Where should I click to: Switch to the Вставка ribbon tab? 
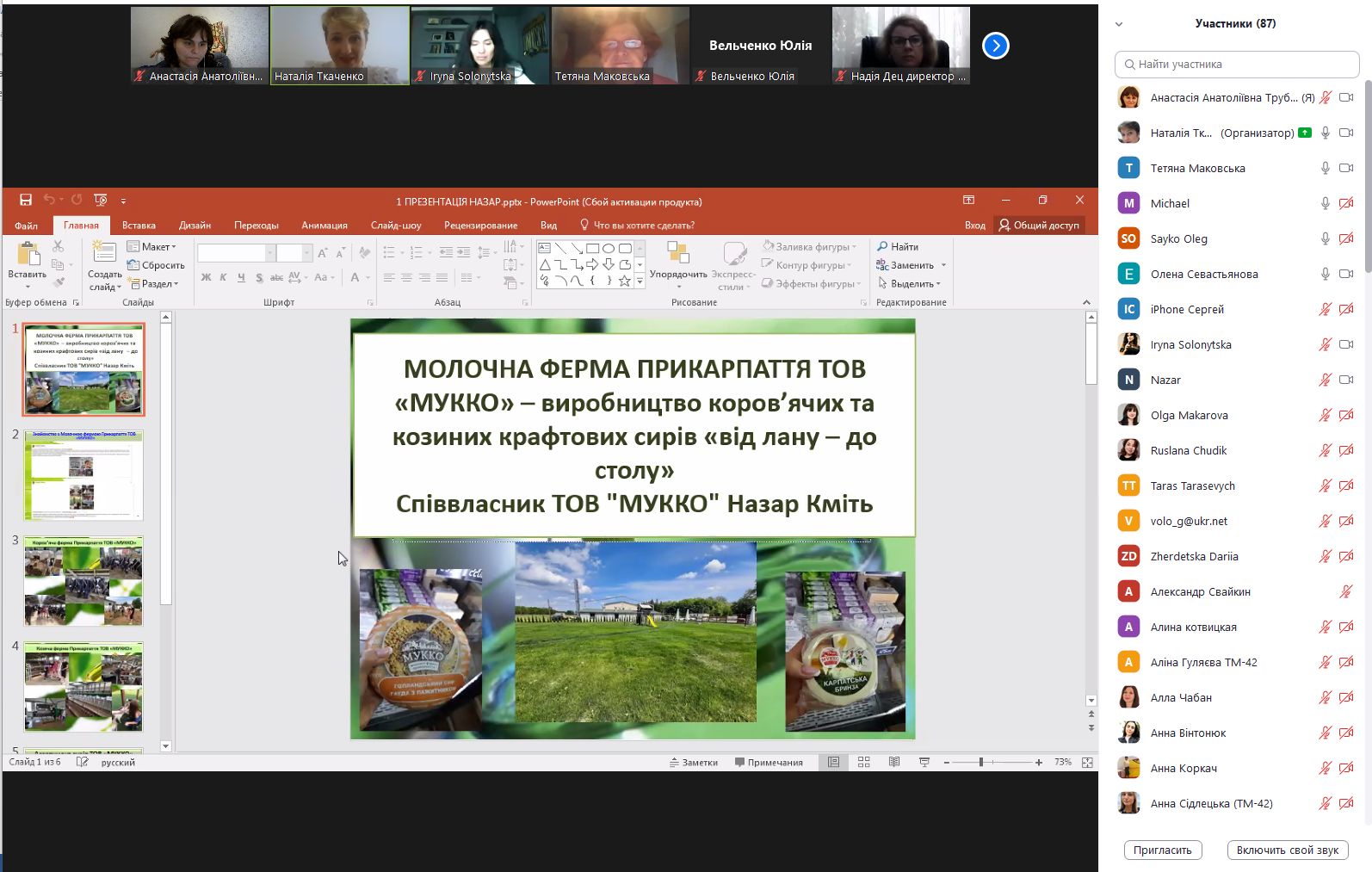point(139,226)
